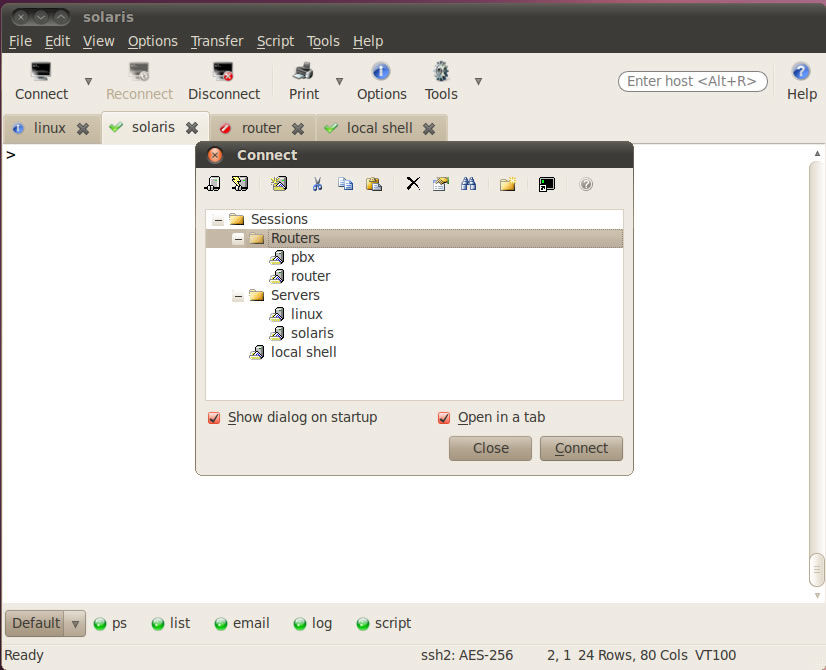Click the New Folder icon
Viewport: 826px width, 670px height.
point(508,184)
